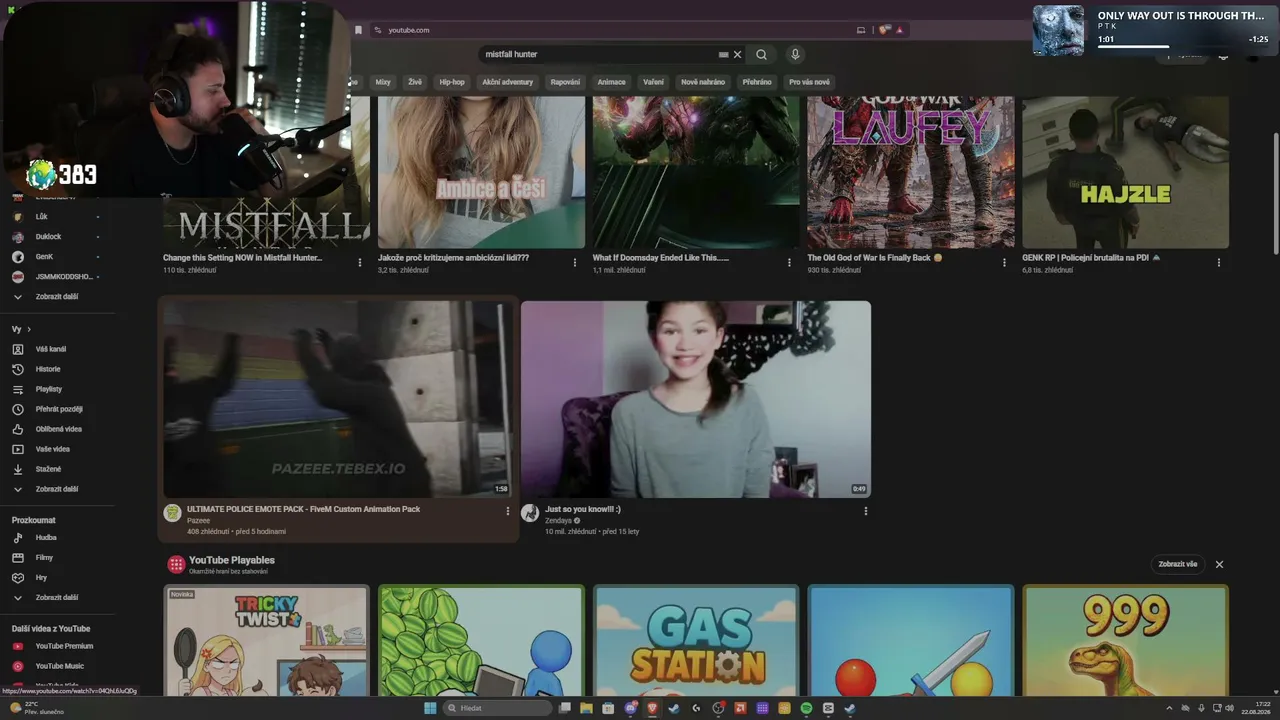1280x720 pixels.
Task: Open the Vy section chevron header
Action: (x=21, y=329)
